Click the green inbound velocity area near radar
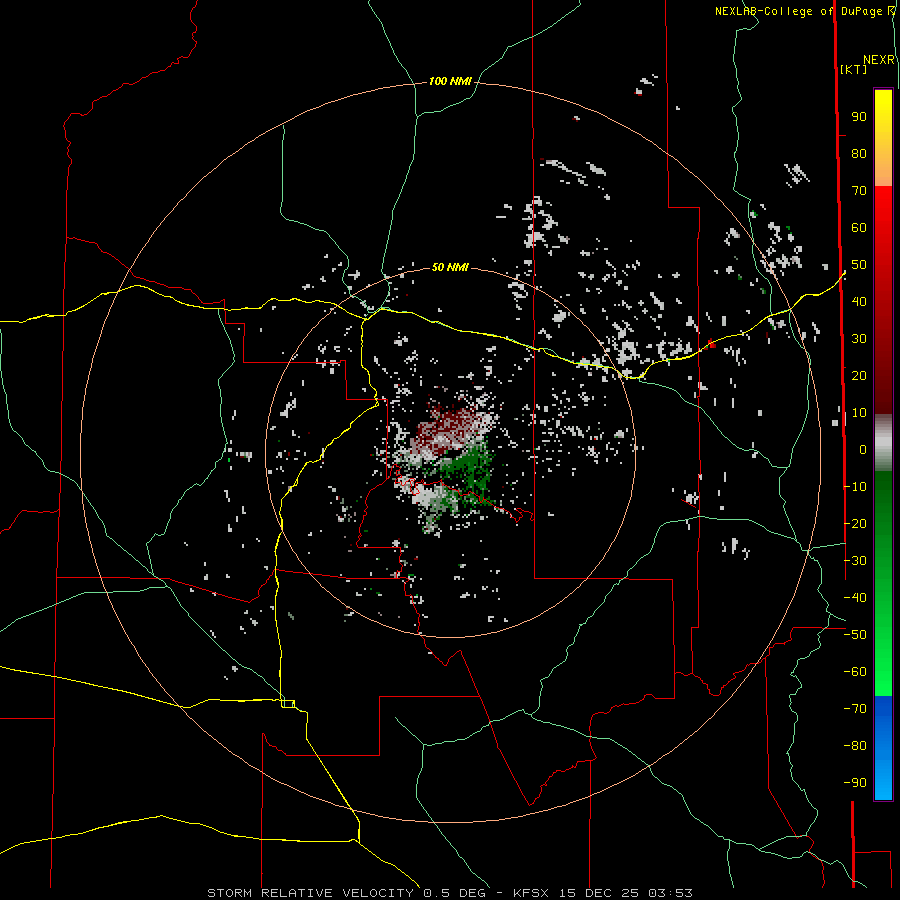 point(471,471)
